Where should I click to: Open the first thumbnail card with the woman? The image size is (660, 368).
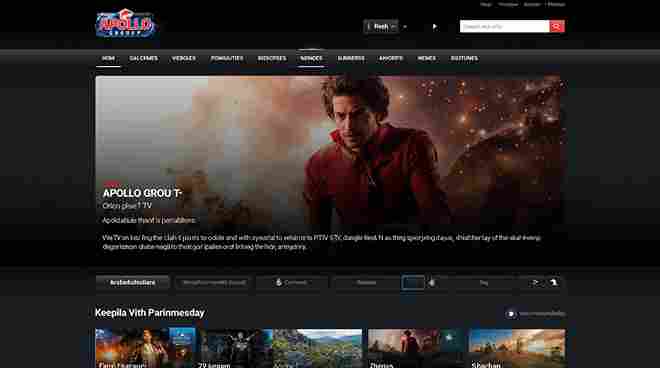(145, 348)
